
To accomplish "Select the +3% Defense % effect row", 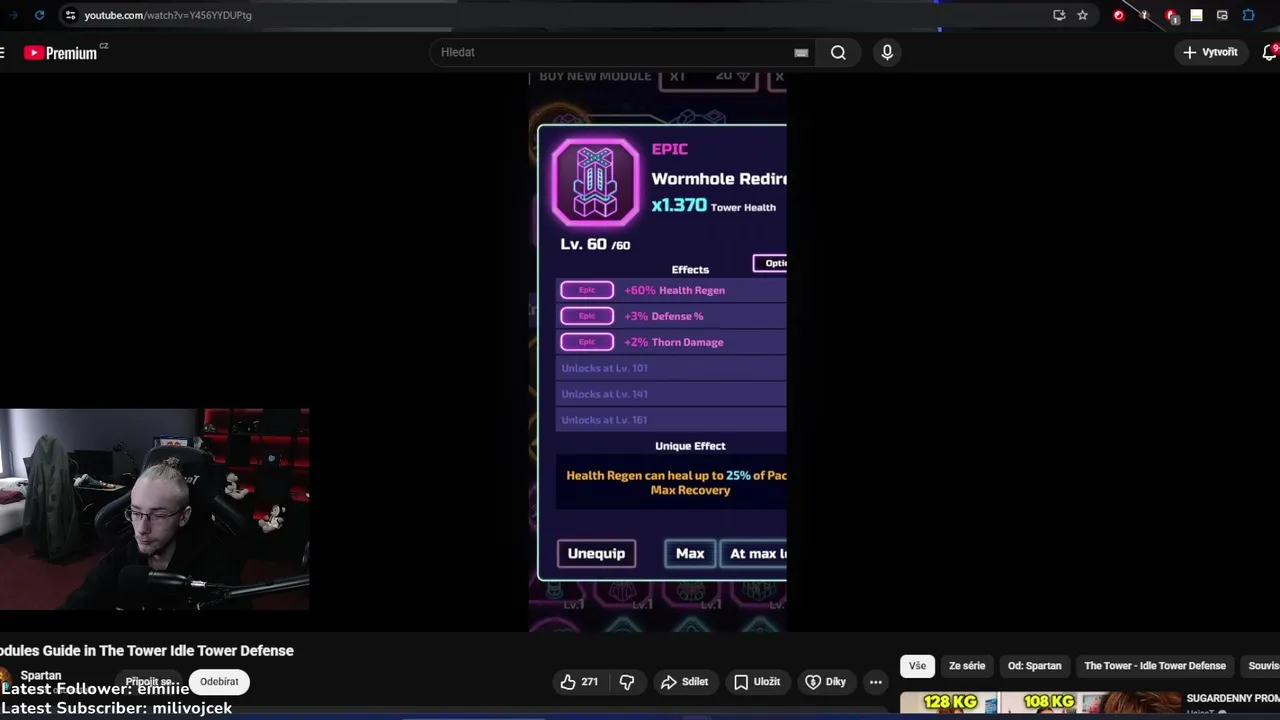I will [x=671, y=316].
